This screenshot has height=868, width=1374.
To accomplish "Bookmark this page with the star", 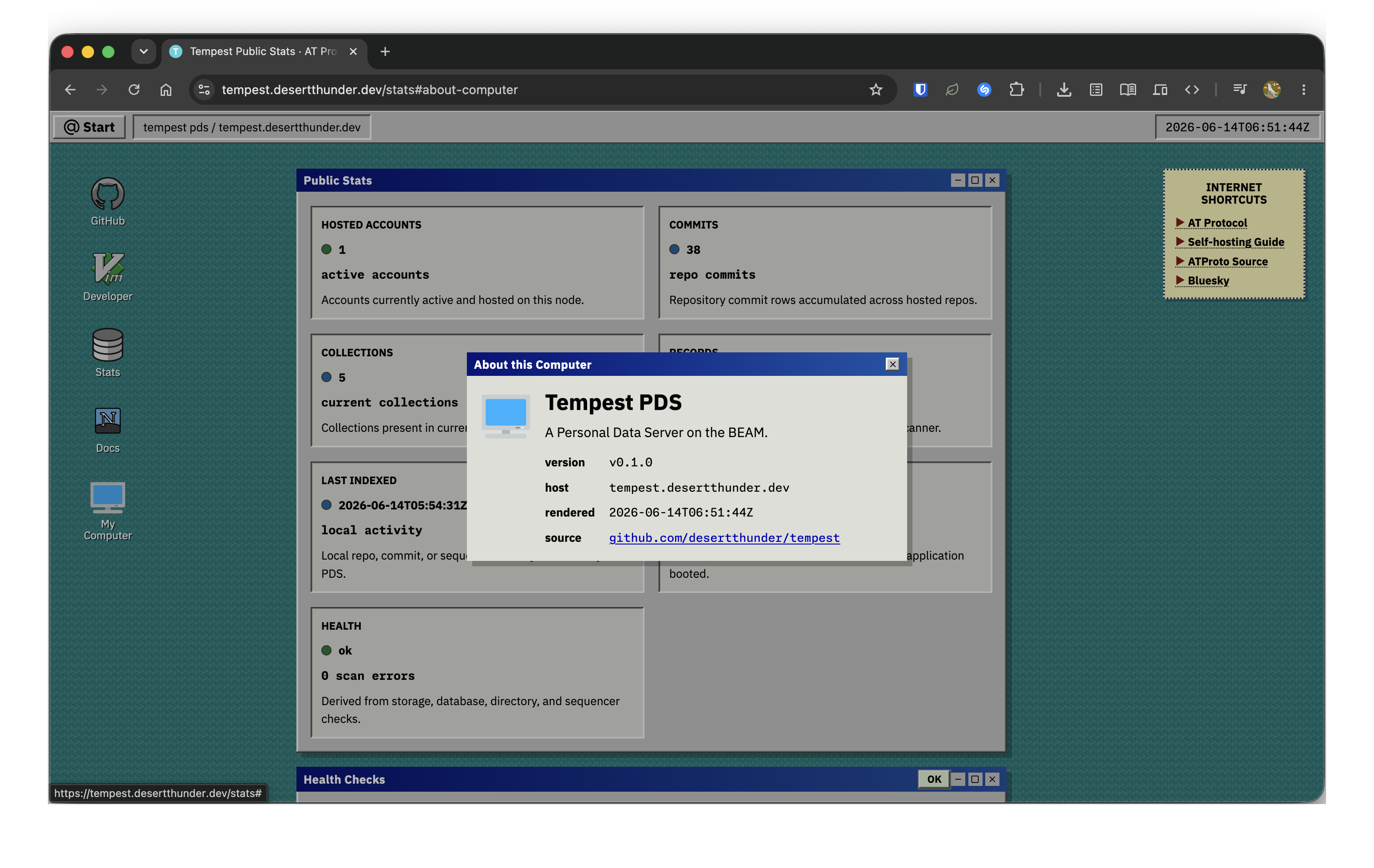I will point(876,90).
